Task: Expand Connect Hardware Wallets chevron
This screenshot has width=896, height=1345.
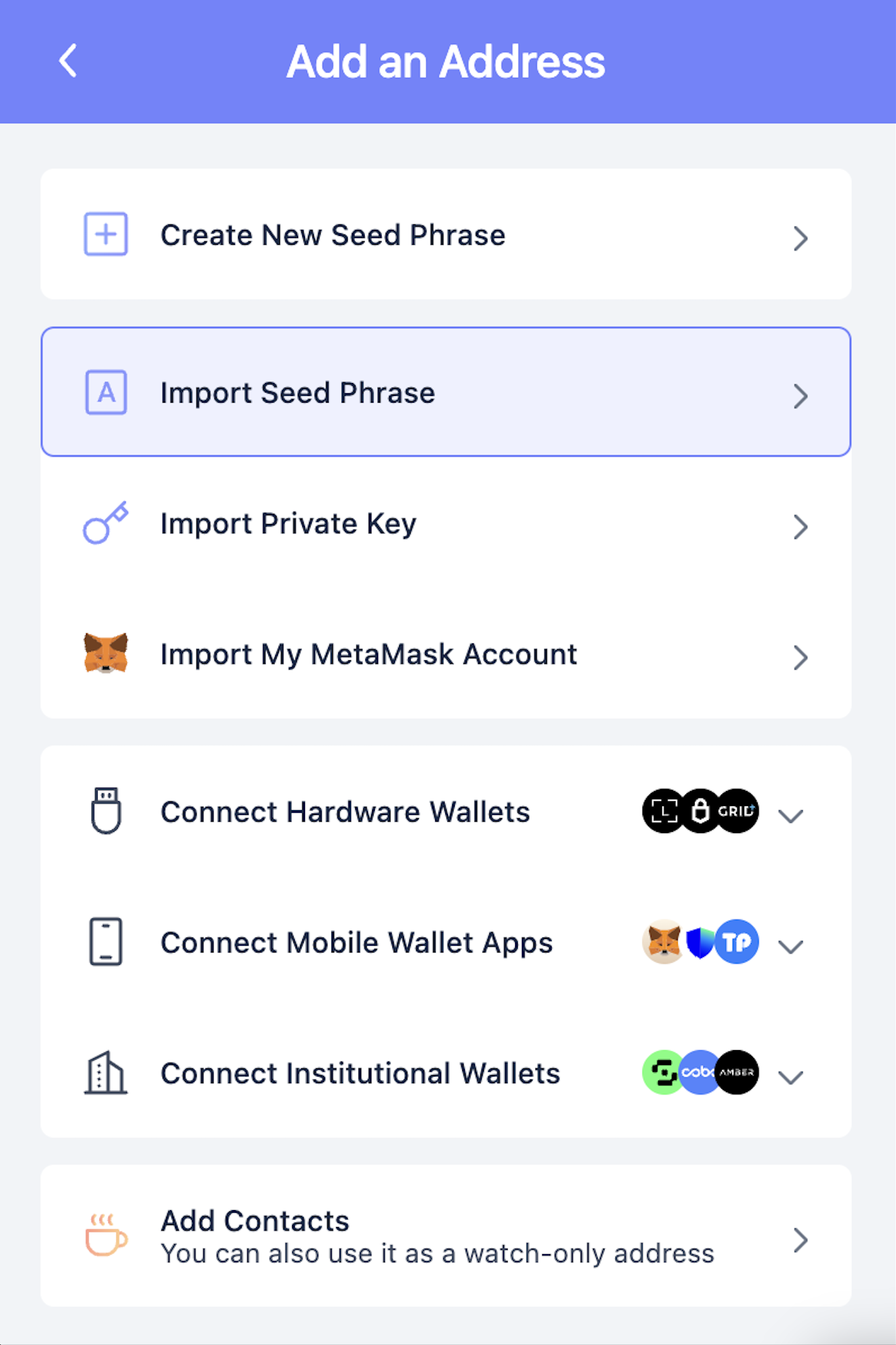Action: tap(791, 815)
